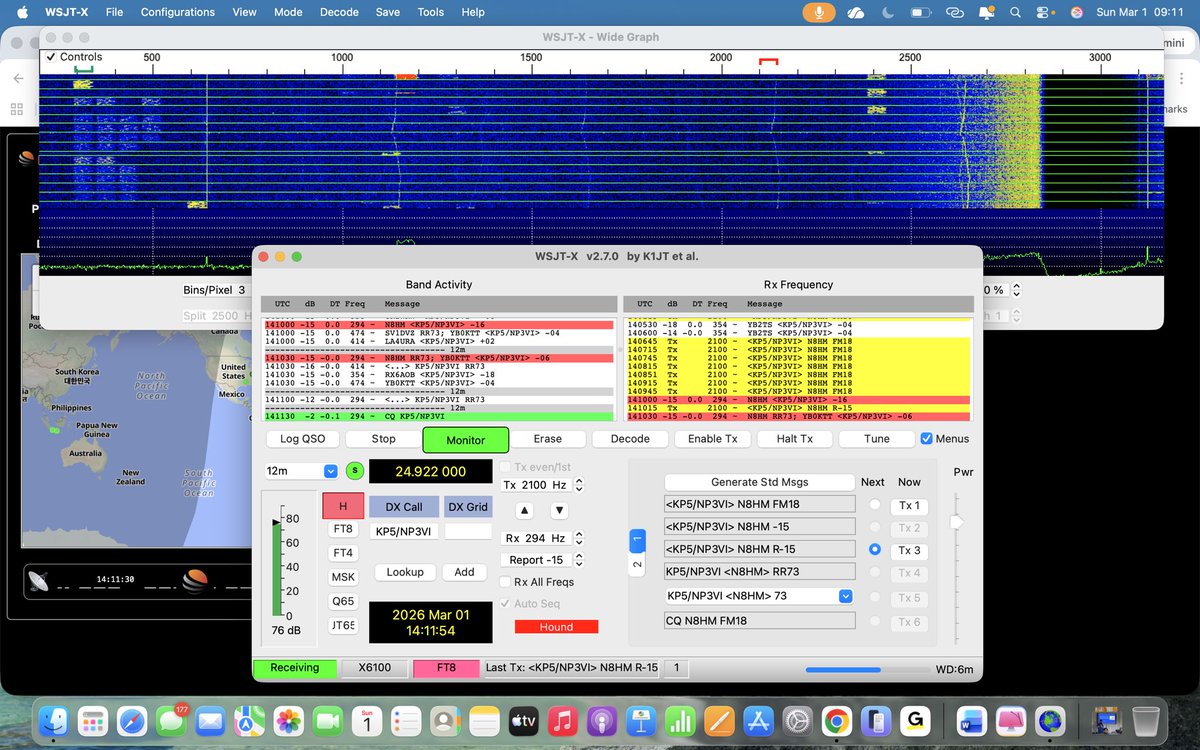The width and height of the screenshot is (1200, 750).
Task: Open the Trash in the Dock
Action: 1146,721
